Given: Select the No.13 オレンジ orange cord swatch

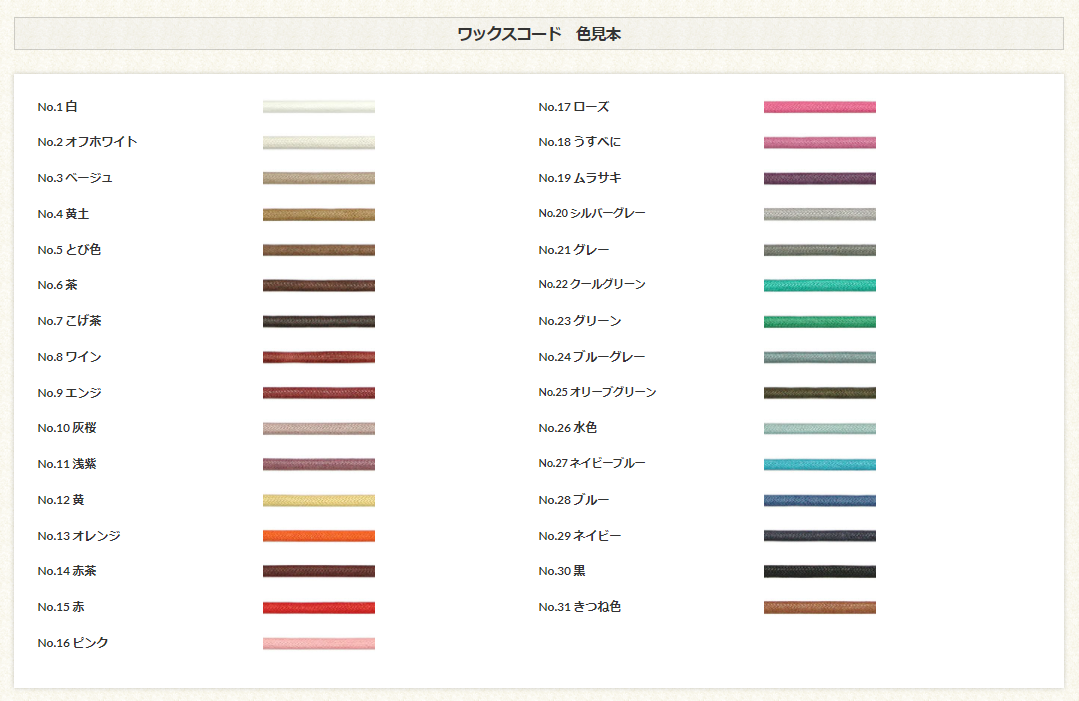Looking at the screenshot, I should 318,536.
